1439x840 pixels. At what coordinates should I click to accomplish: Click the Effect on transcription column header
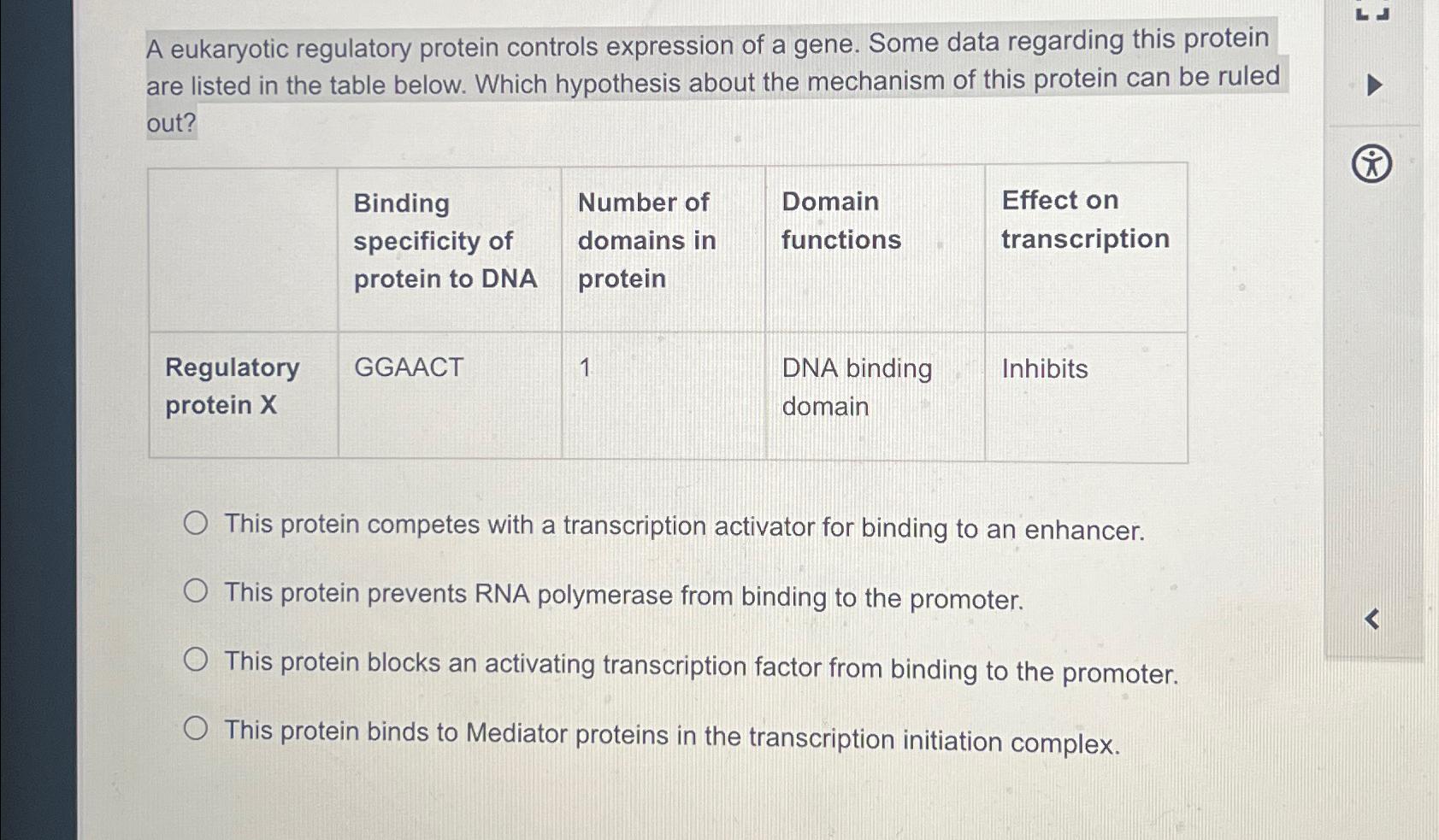pos(1084,220)
